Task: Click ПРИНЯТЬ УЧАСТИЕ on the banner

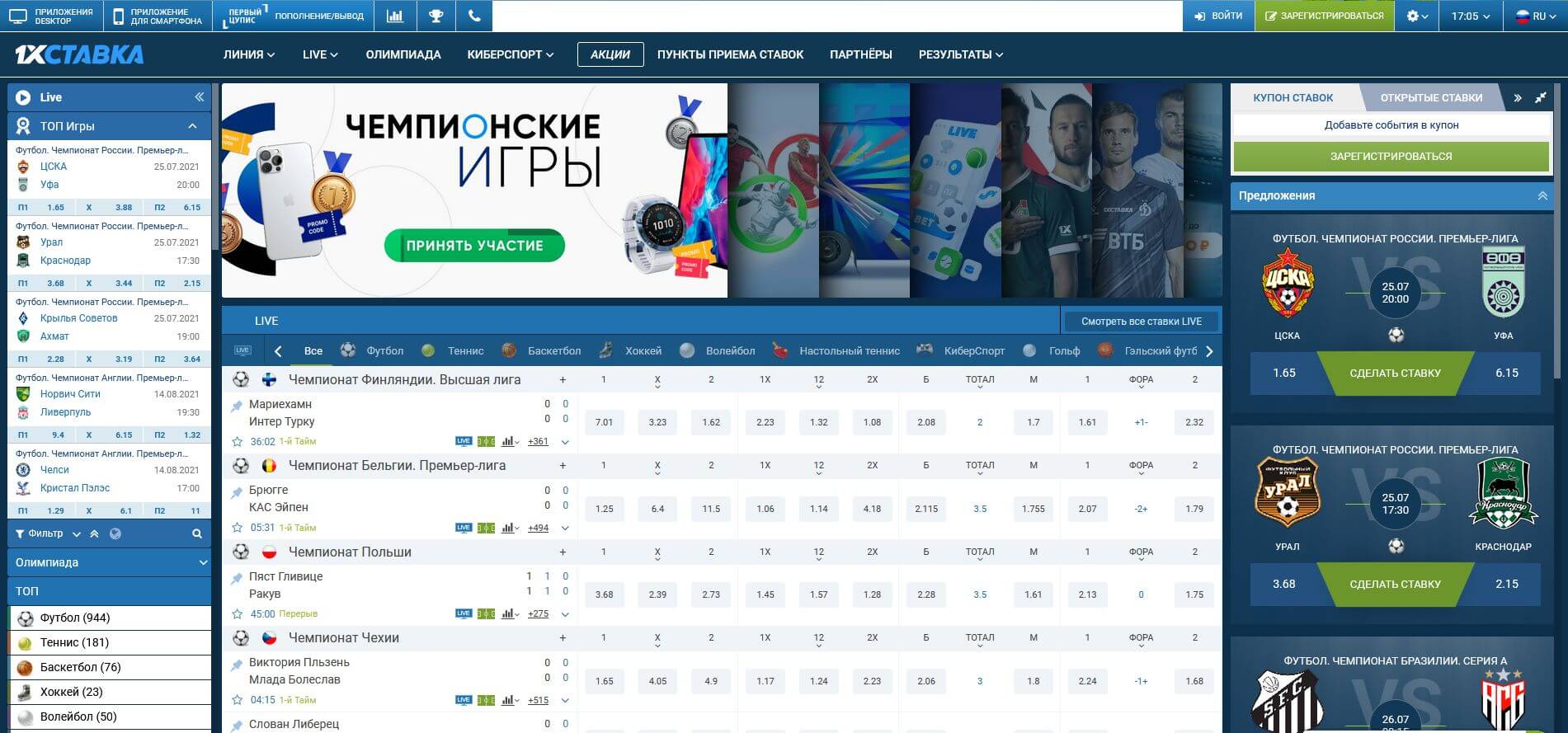Action: [474, 246]
